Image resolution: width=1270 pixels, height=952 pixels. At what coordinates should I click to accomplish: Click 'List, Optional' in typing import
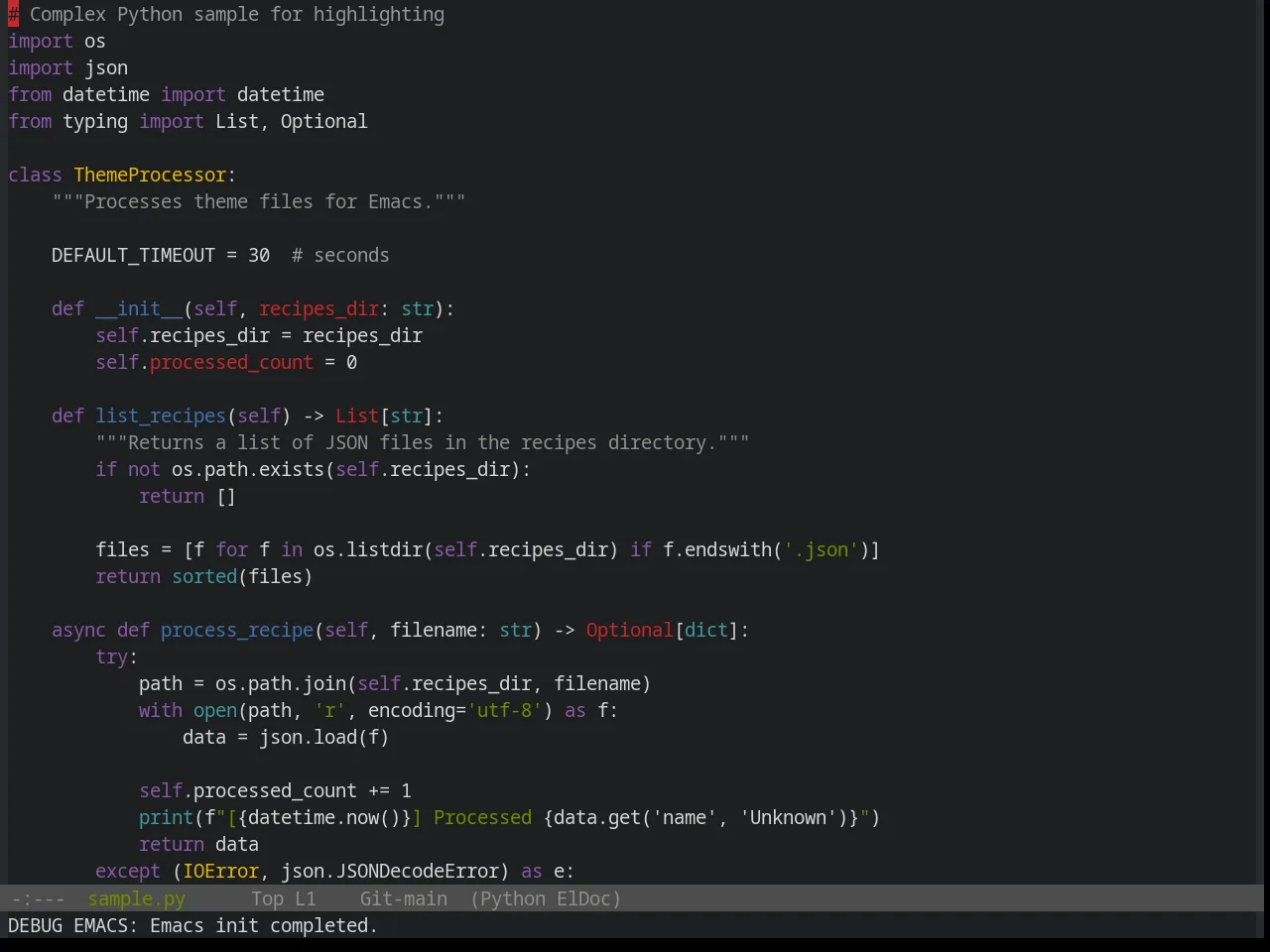pyautogui.click(x=292, y=121)
